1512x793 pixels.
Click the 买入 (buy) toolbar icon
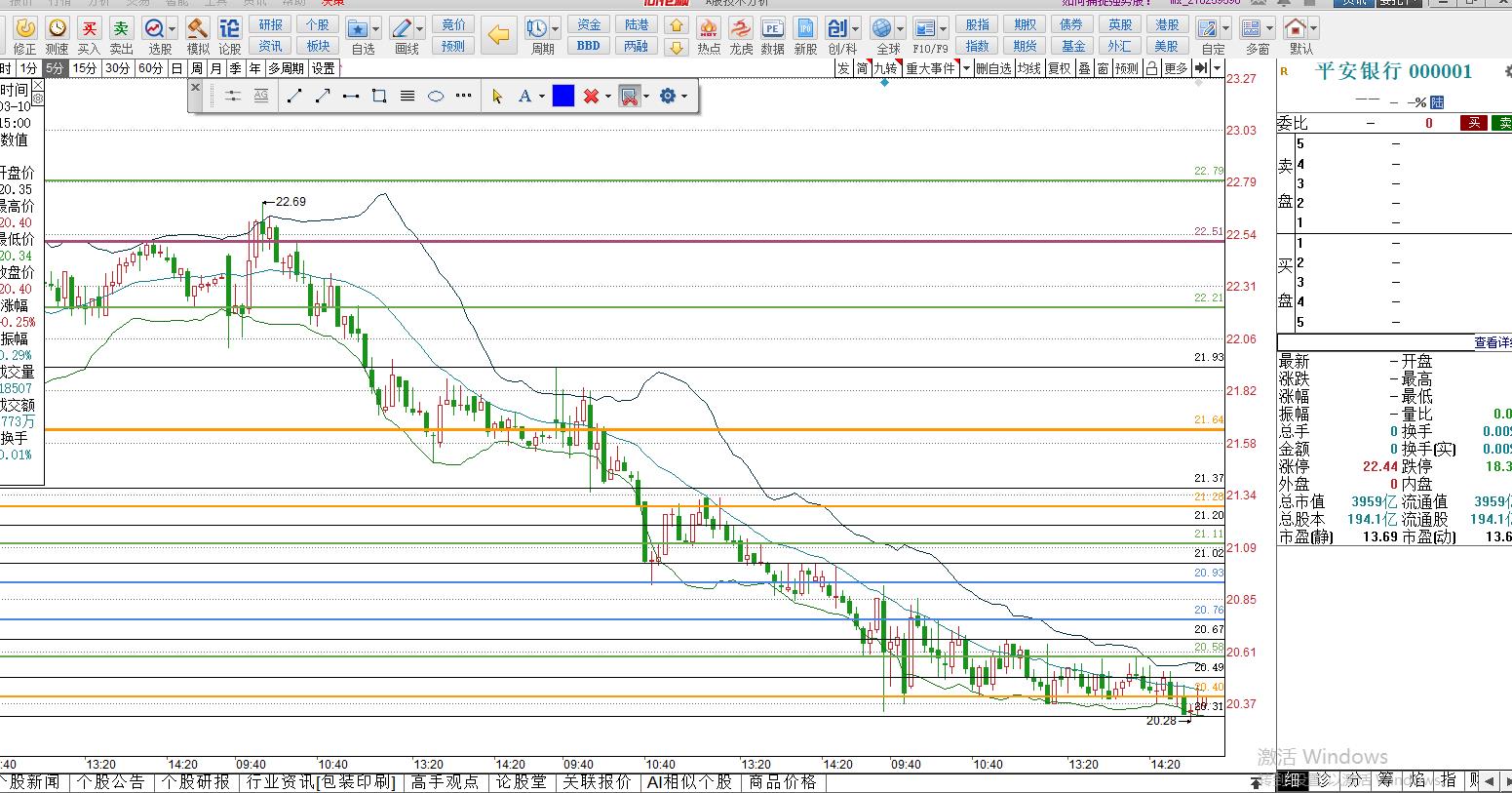tap(89, 29)
